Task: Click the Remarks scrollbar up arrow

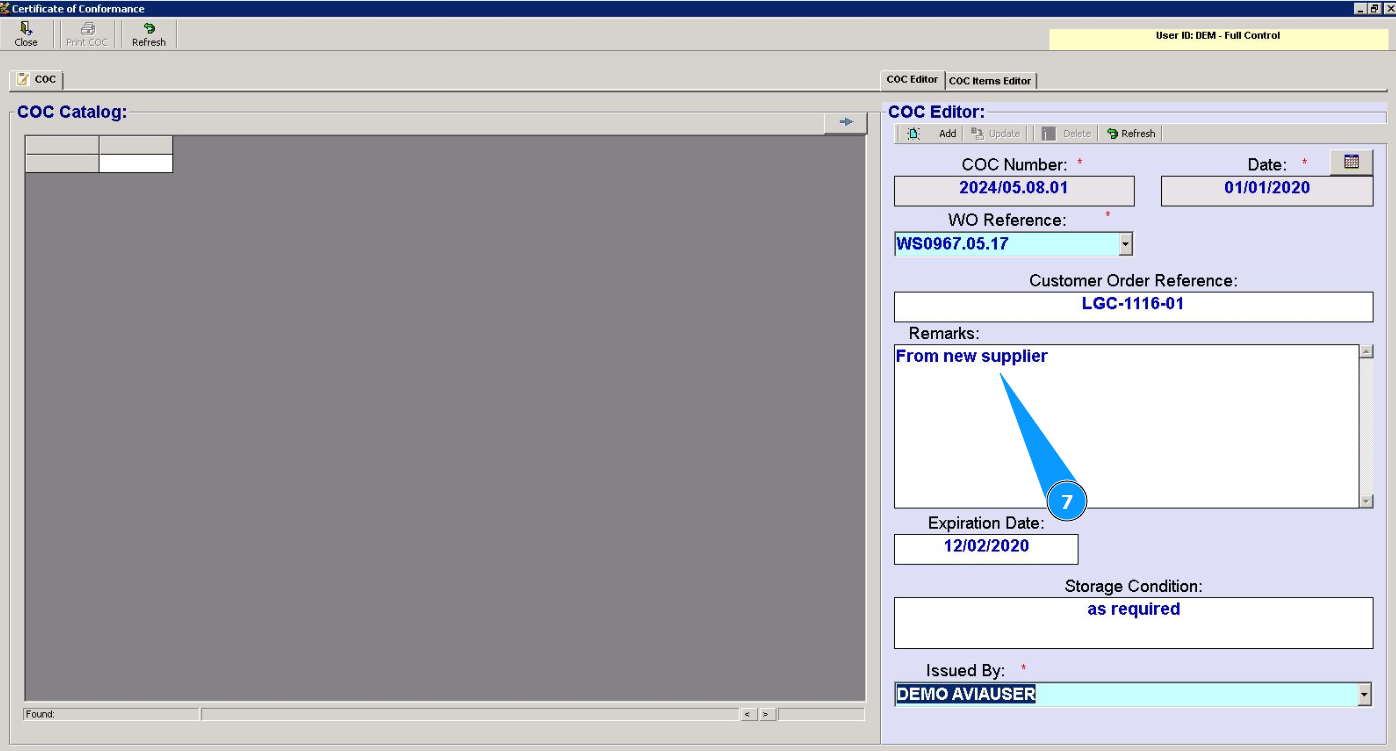Action: click(x=1366, y=351)
